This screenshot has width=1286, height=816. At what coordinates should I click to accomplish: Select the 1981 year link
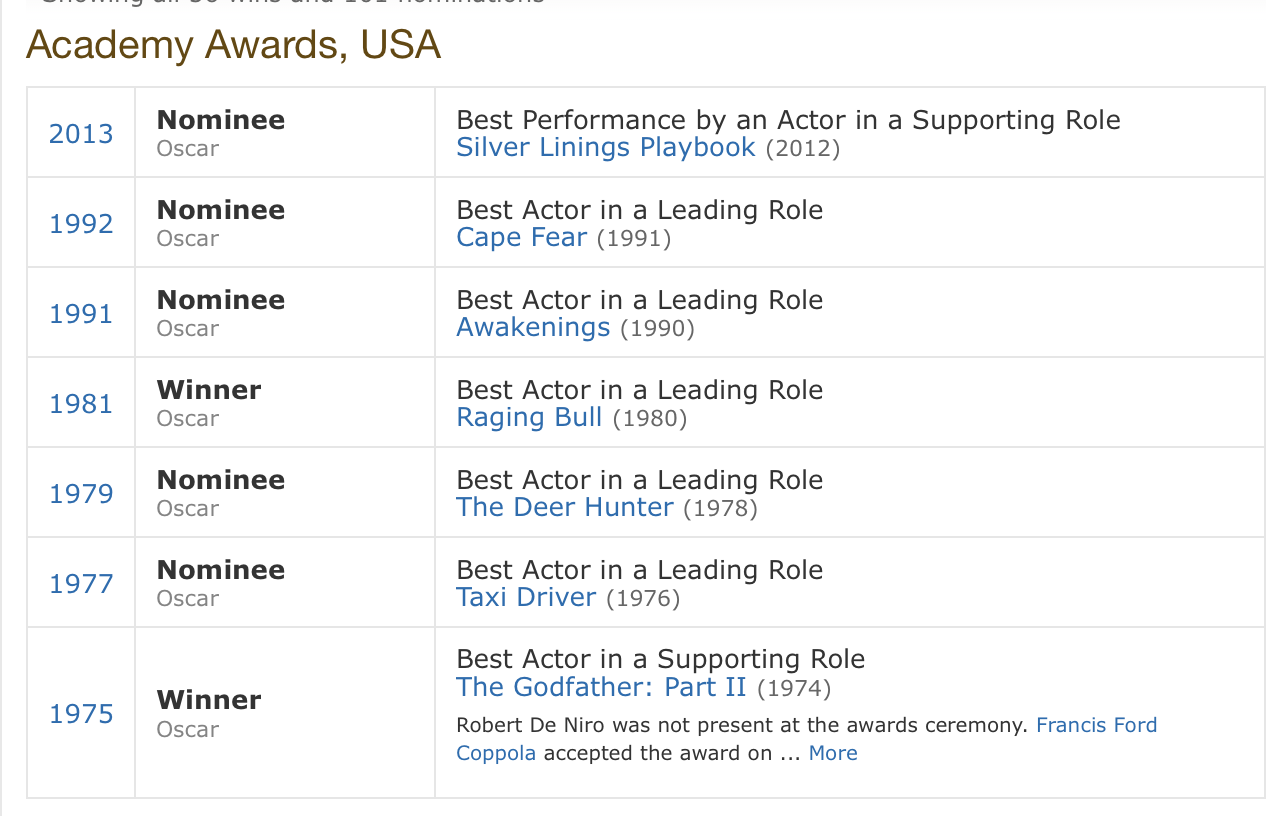tap(81, 403)
